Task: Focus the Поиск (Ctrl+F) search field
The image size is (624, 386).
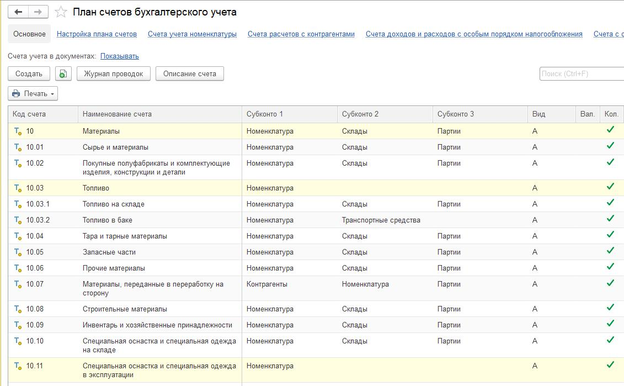Action: (x=581, y=74)
